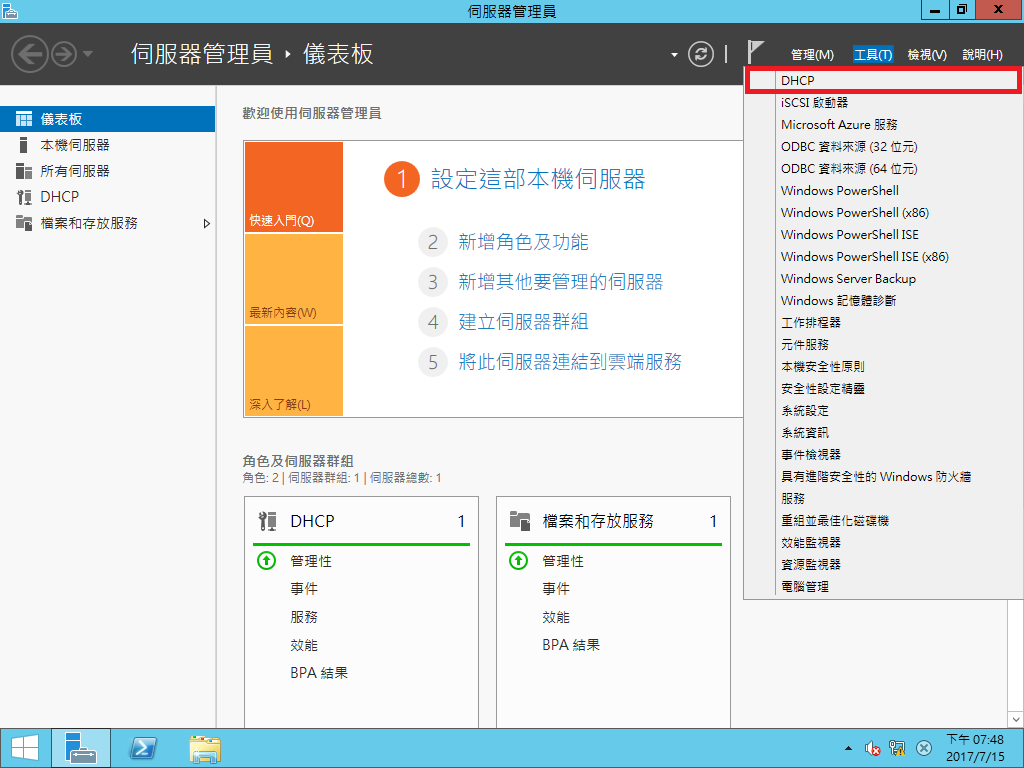Open the 檢視(V) menu

[927, 55]
